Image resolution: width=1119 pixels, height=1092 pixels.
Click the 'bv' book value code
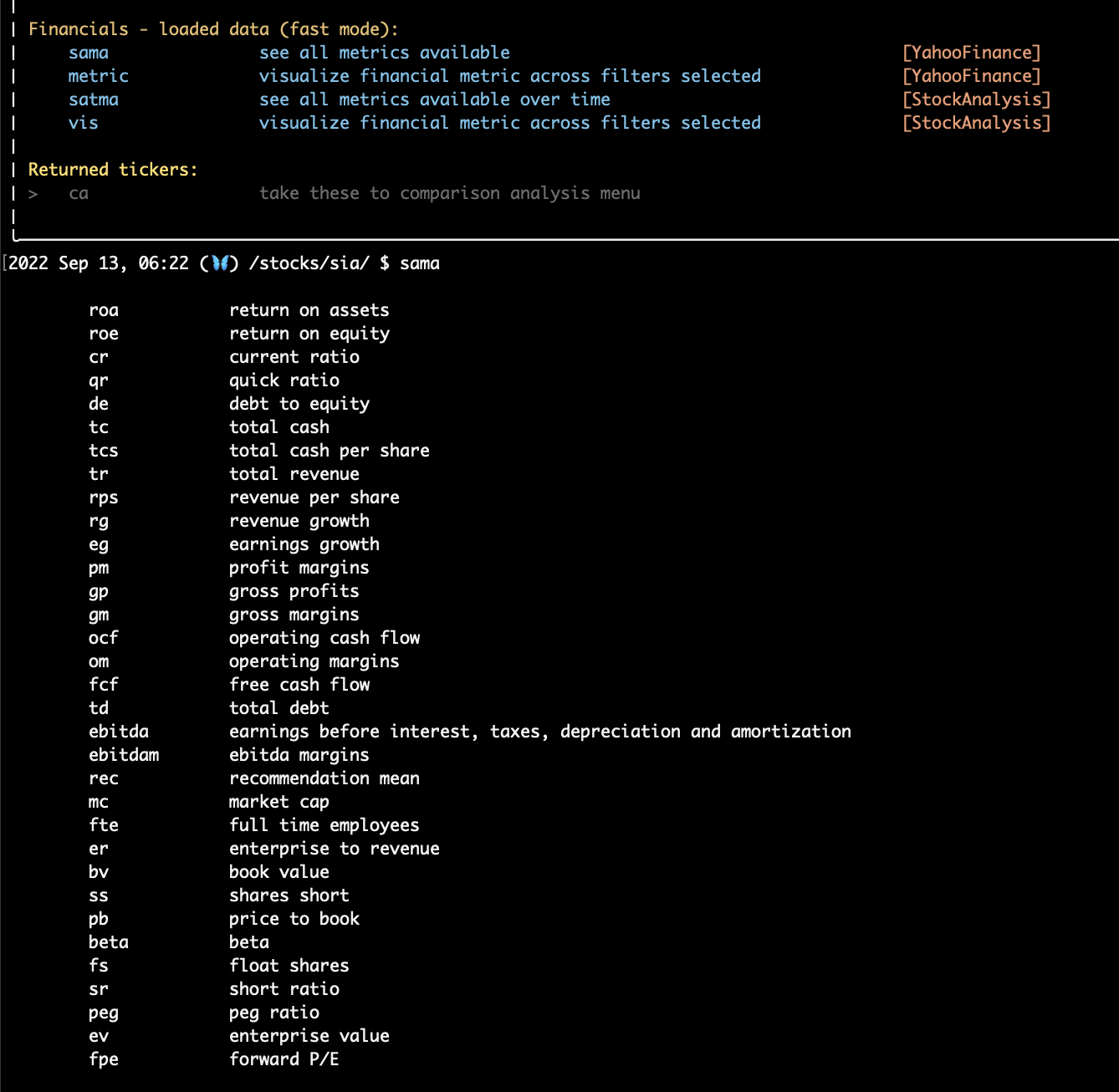point(99,872)
